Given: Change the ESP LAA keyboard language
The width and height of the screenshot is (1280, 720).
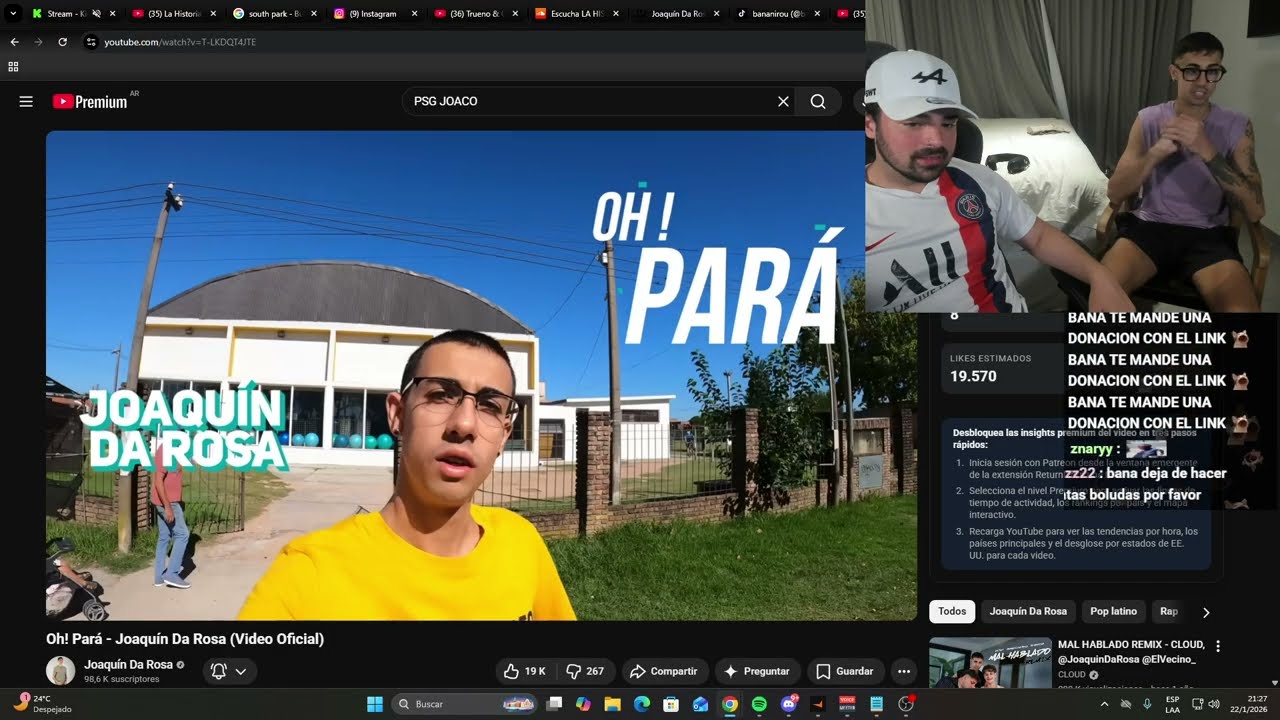Looking at the screenshot, I should (1172, 704).
